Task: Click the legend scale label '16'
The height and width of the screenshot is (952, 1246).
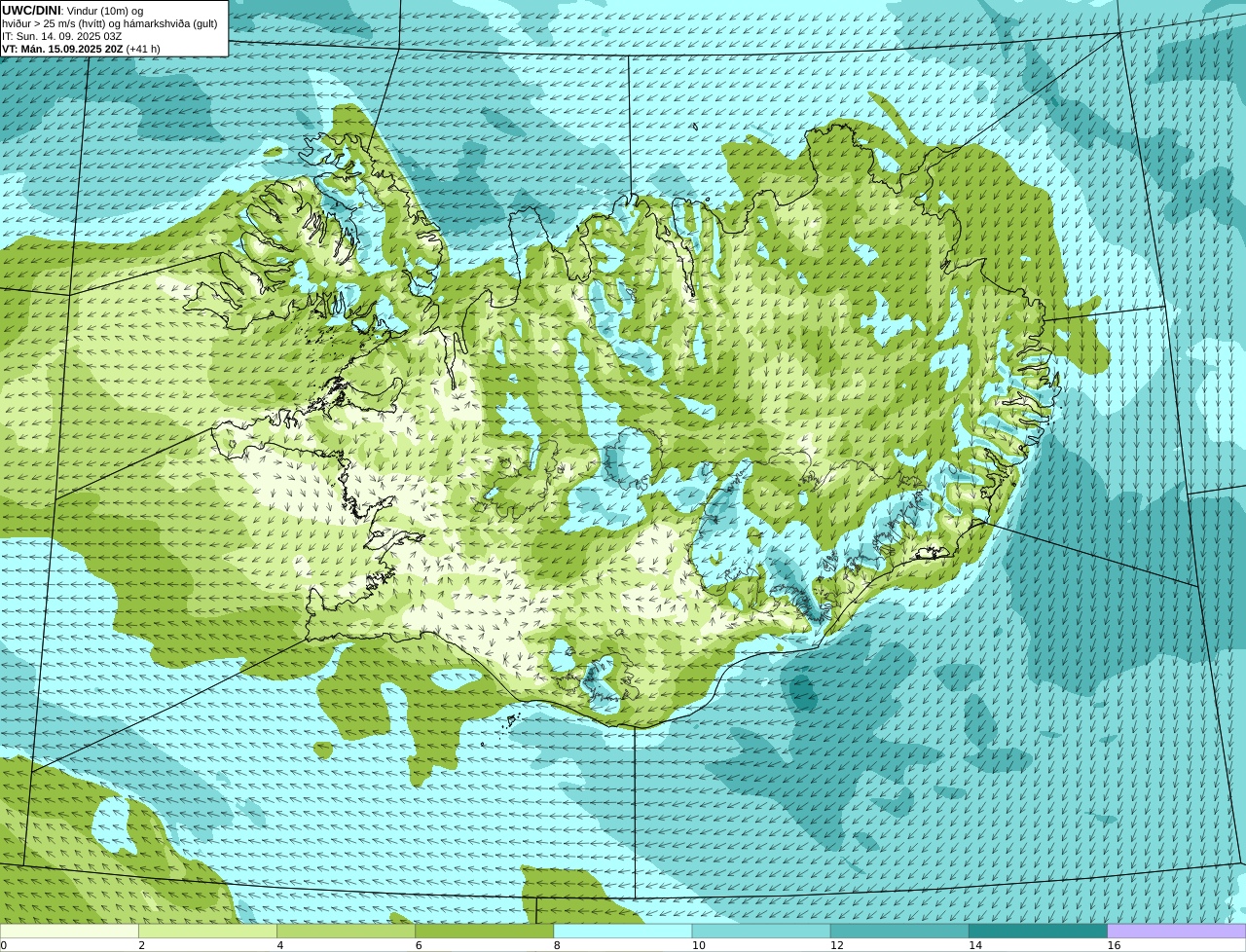Action: pyautogui.click(x=1114, y=945)
